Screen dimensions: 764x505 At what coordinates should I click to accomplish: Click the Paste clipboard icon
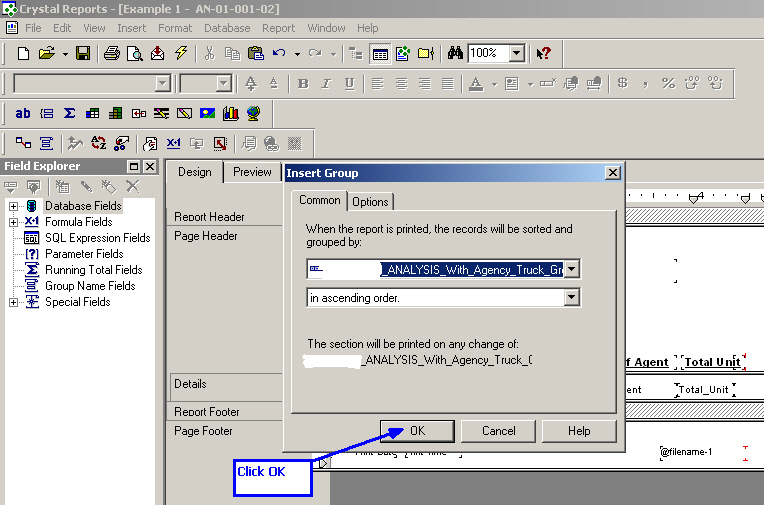click(x=255, y=53)
